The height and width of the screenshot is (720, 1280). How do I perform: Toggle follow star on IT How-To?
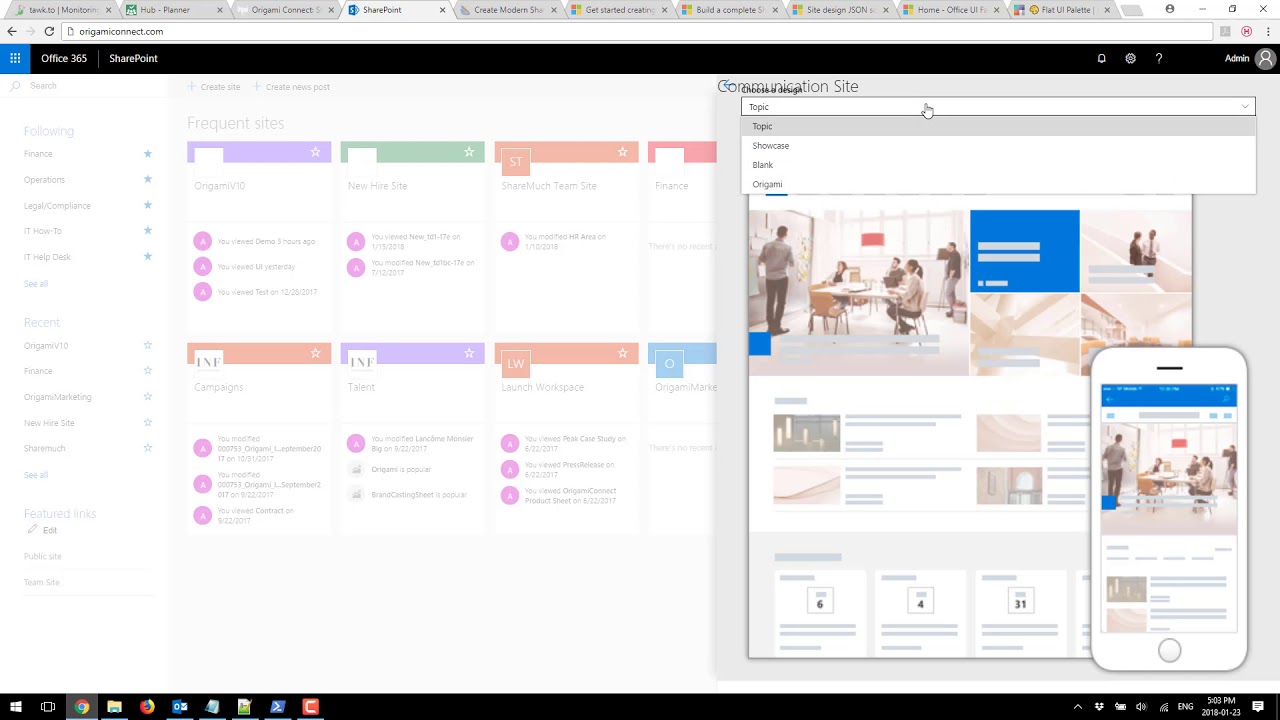148,231
